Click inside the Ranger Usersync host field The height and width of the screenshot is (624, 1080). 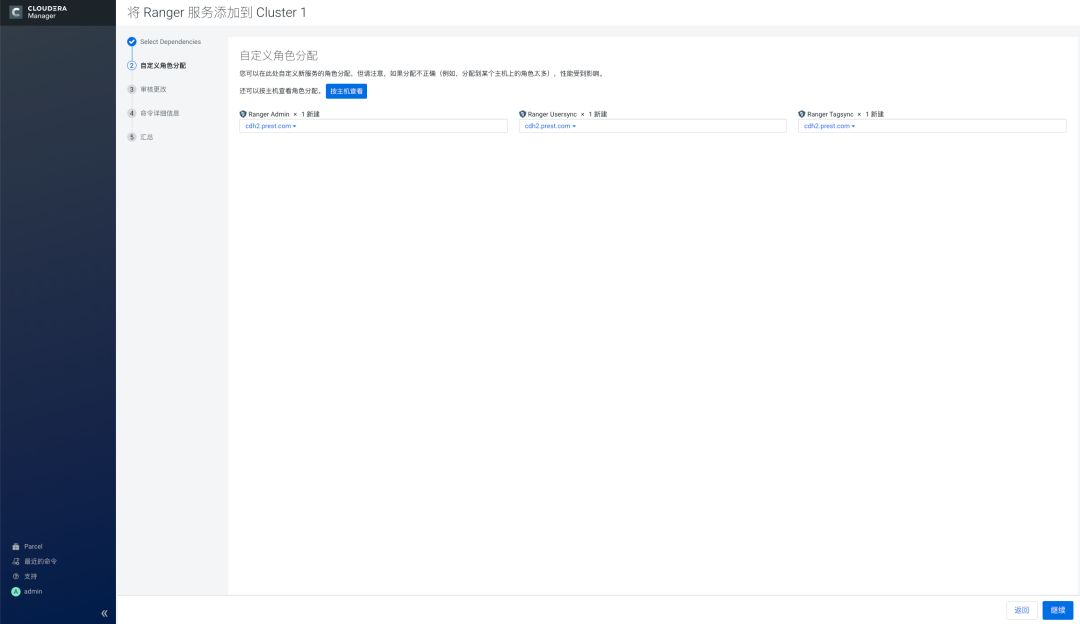point(652,126)
